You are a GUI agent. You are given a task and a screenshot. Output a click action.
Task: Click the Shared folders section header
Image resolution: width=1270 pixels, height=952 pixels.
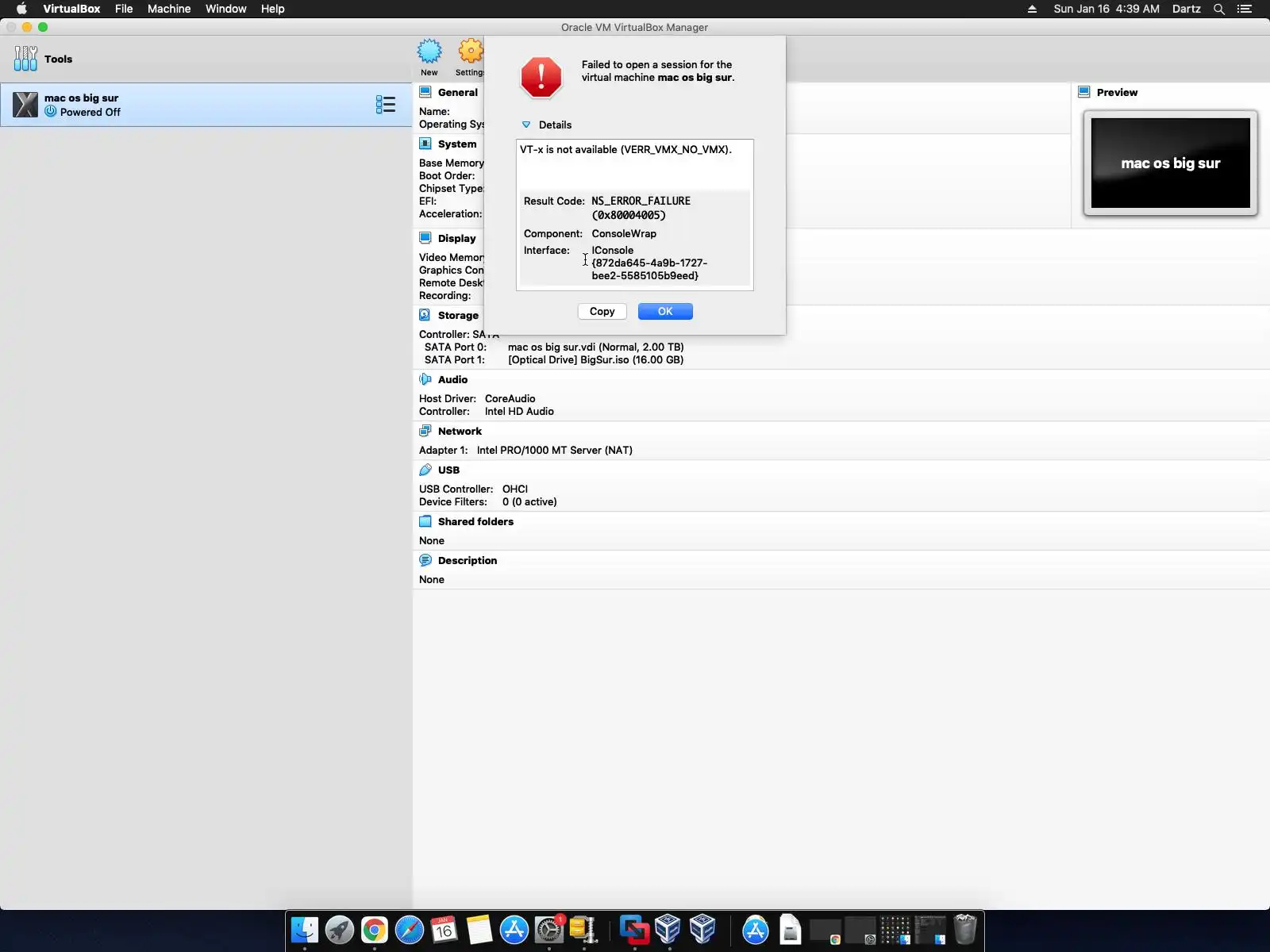click(x=475, y=521)
